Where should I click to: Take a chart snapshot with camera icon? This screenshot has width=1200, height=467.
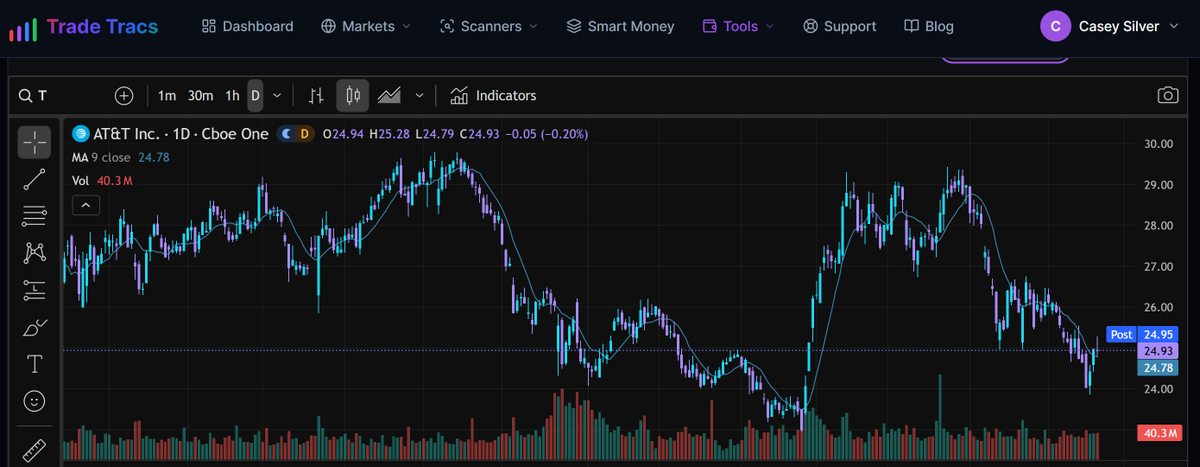(1167, 96)
